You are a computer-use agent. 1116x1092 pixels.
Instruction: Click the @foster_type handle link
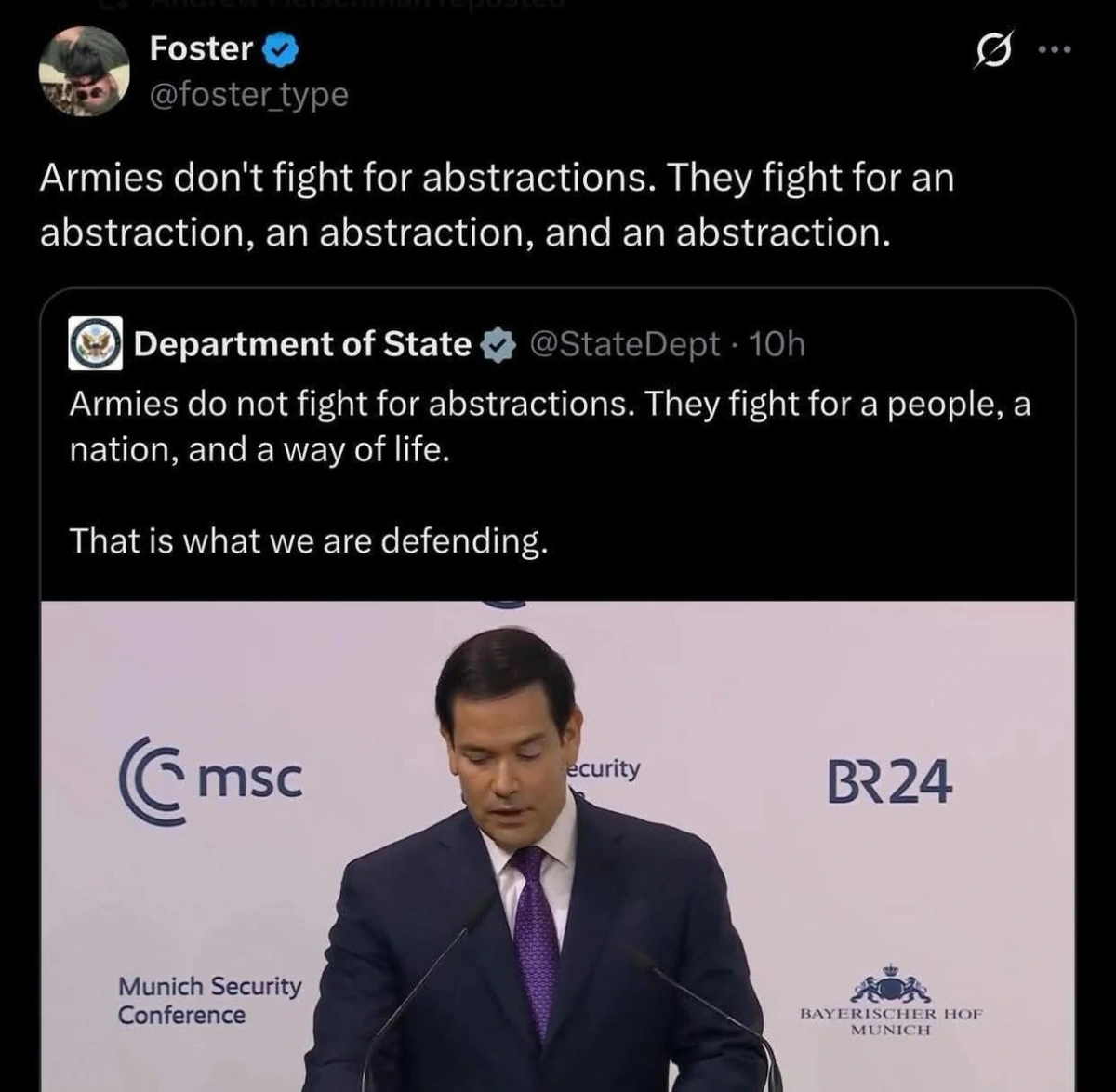tap(248, 94)
